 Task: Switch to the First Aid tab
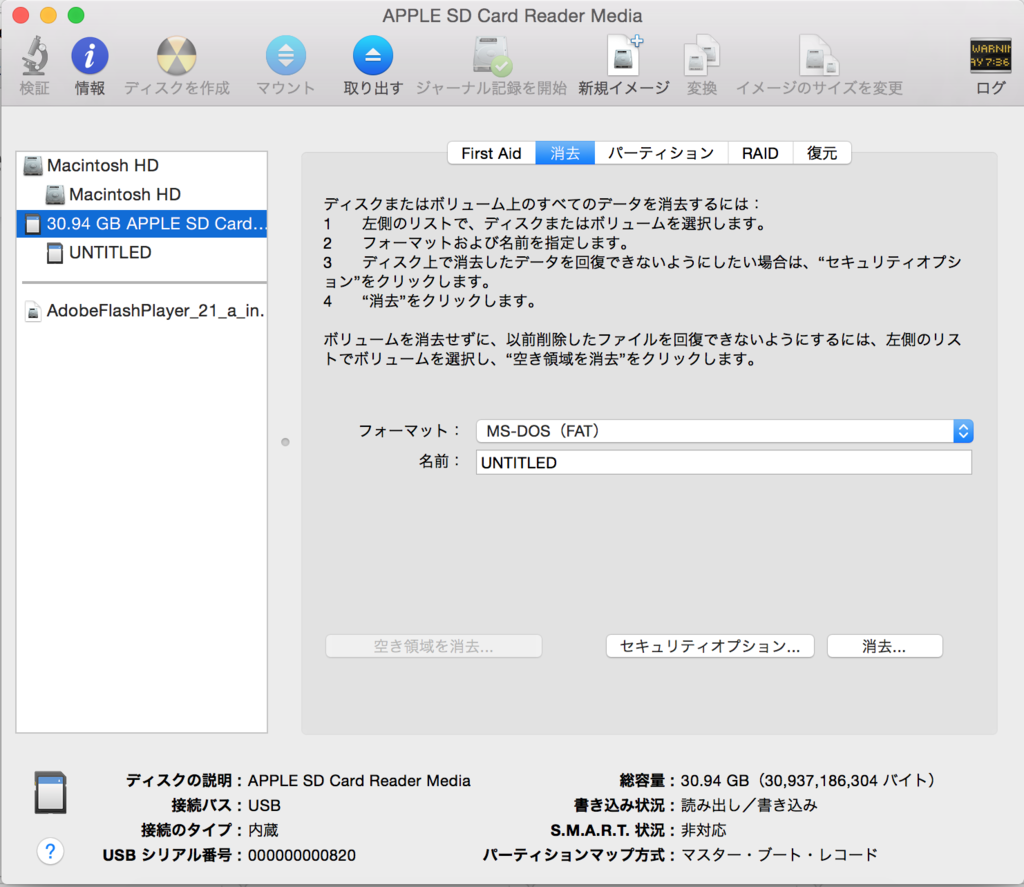[491, 153]
